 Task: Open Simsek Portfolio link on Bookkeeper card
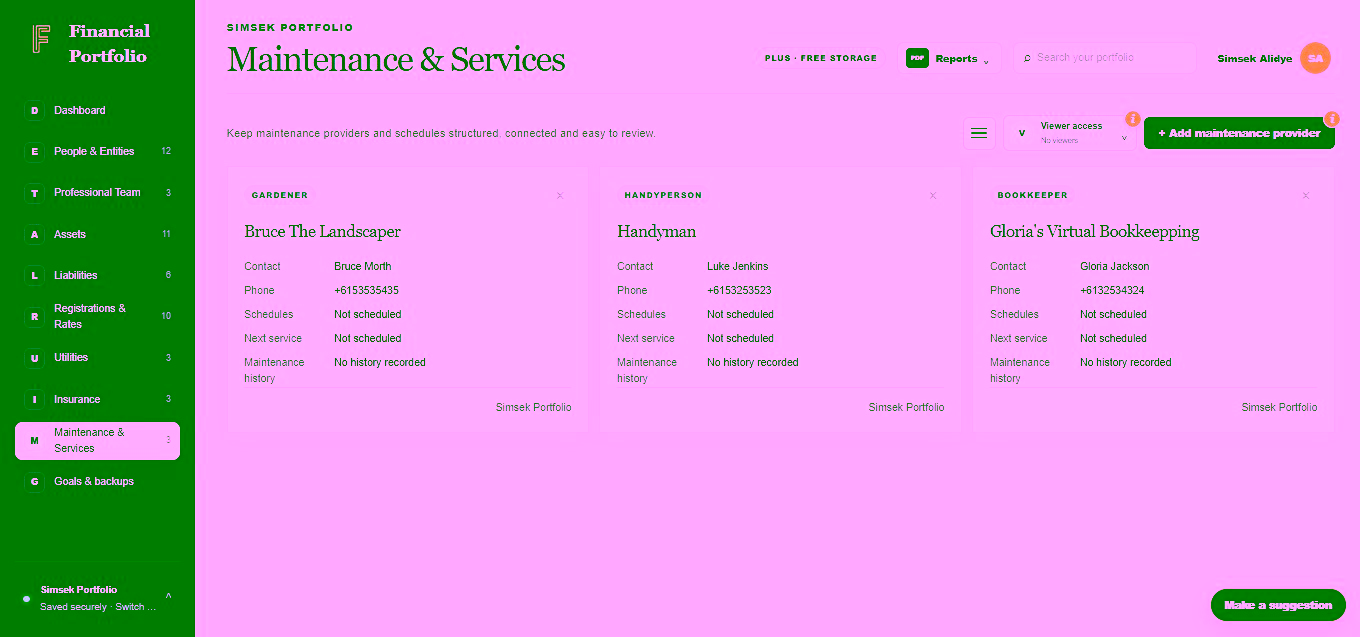pyautogui.click(x=1279, y=408)
